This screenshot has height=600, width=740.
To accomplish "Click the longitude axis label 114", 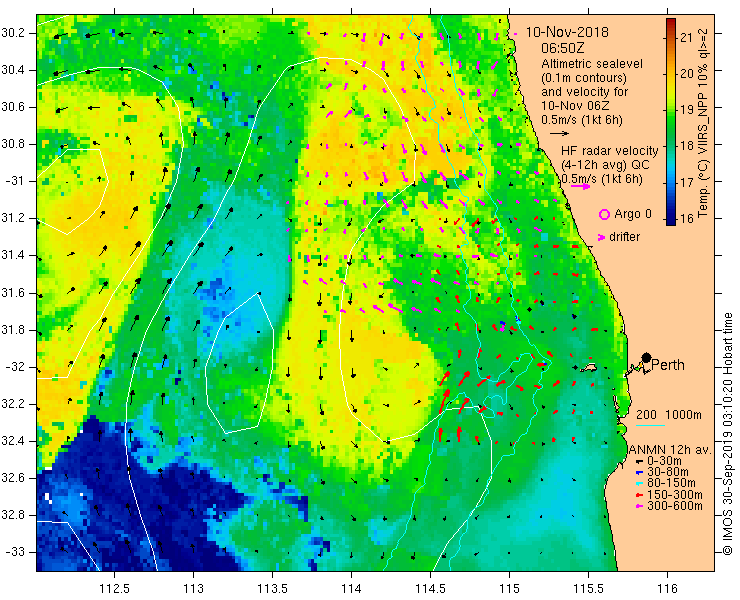I will [351, 588].
